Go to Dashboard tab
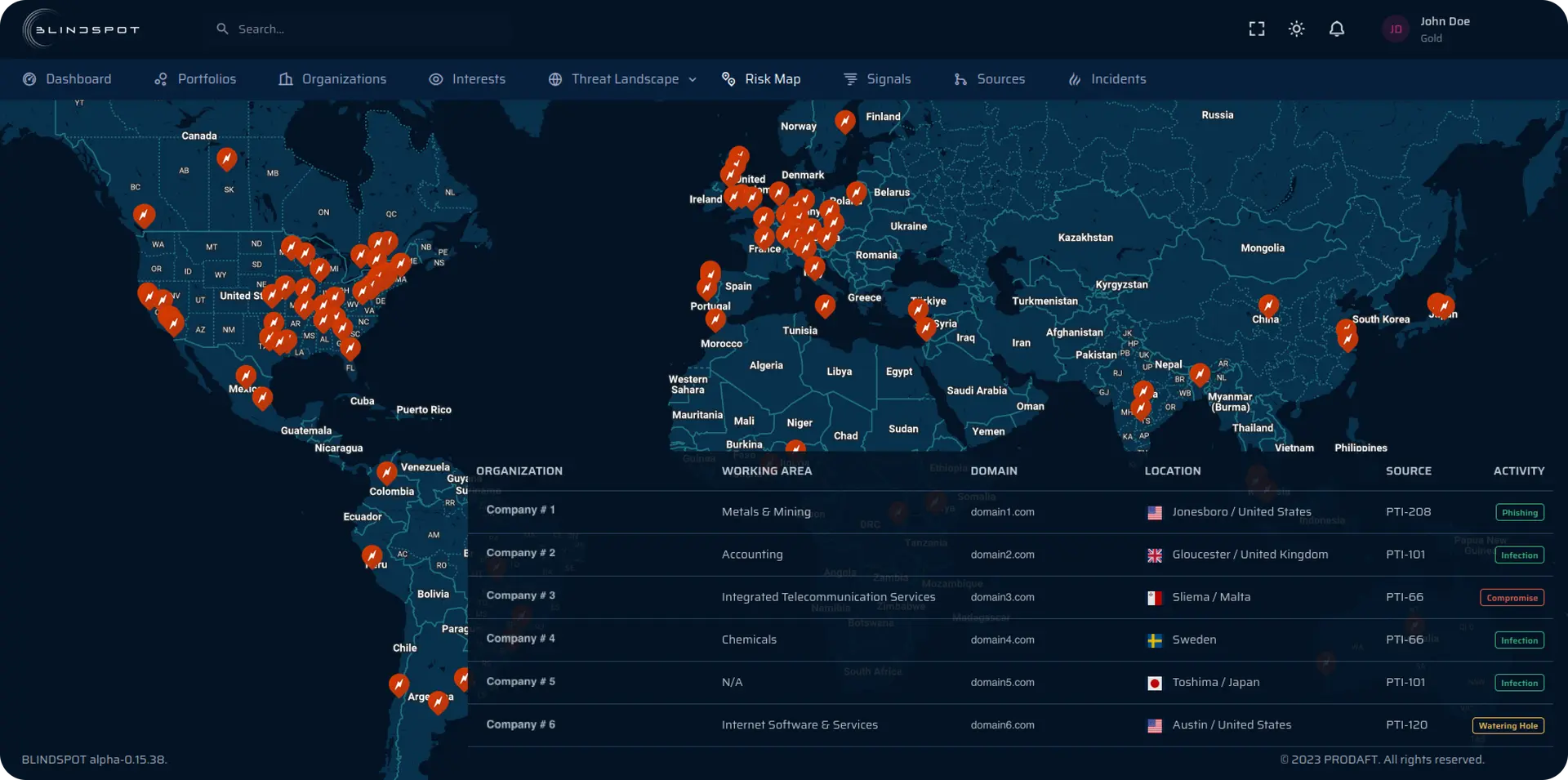Screen dimensions: 1568x780 (67, 79)
